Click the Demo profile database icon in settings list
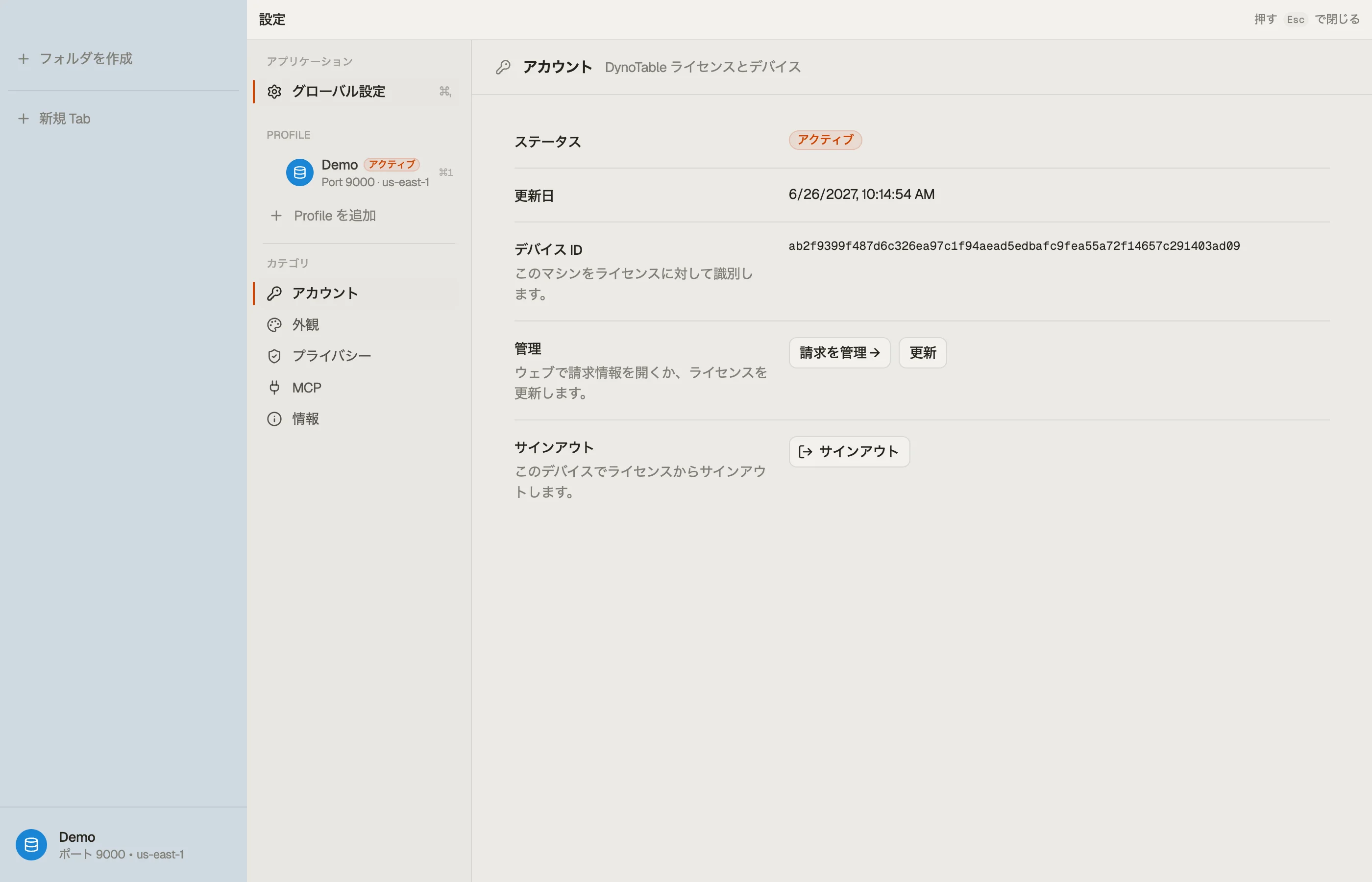This screenshot has height=882, width=1372. (299, 172)
